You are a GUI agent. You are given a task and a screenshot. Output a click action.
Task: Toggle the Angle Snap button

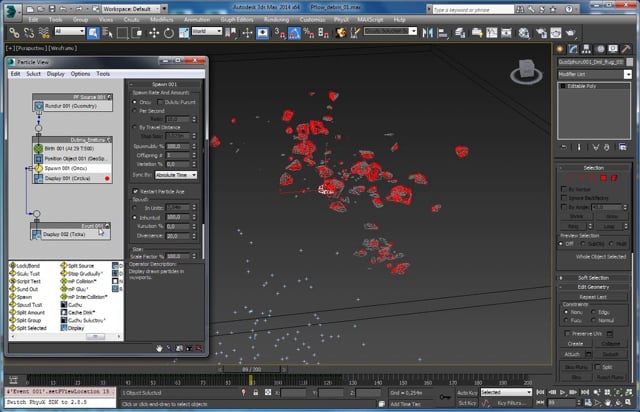point(294,33)
